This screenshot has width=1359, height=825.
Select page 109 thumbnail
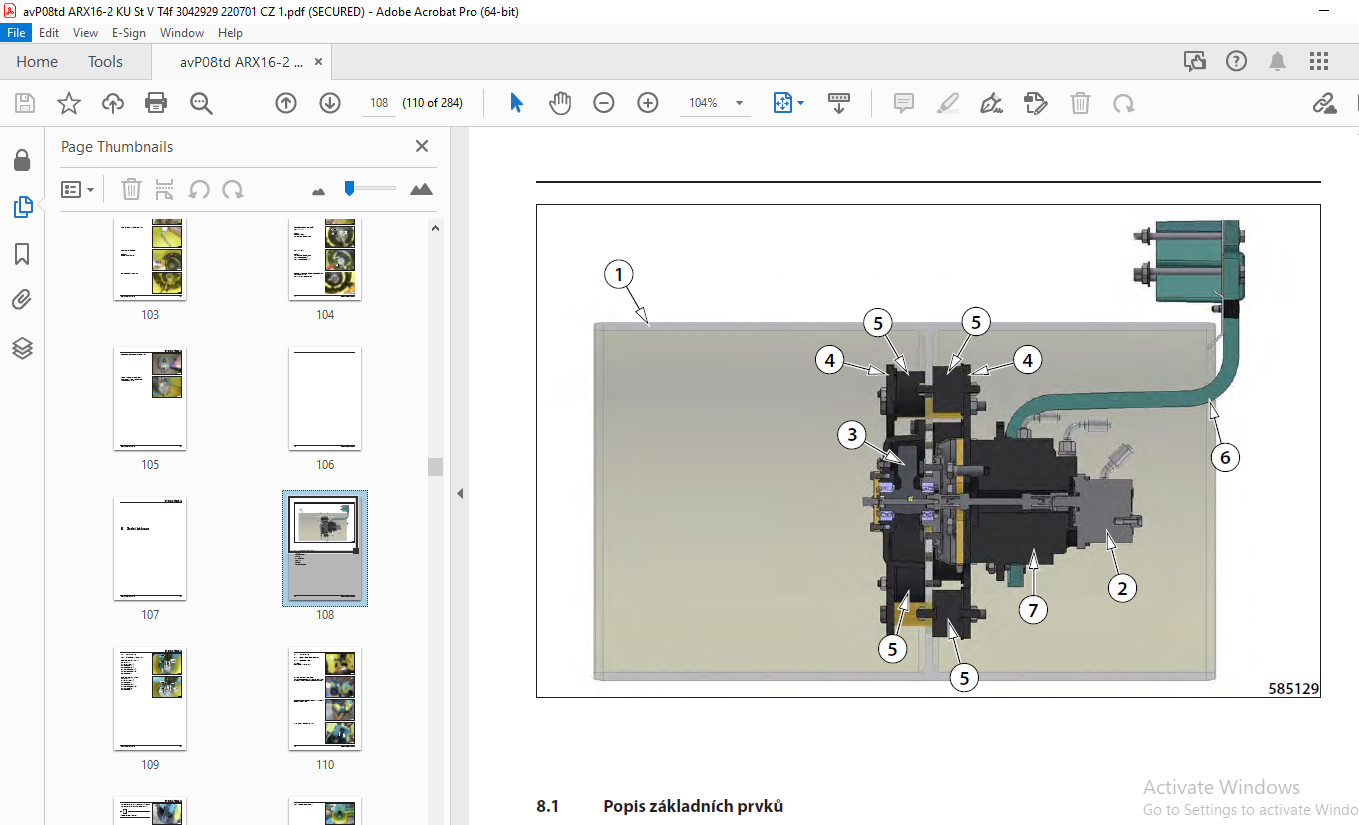click(150, 699)
